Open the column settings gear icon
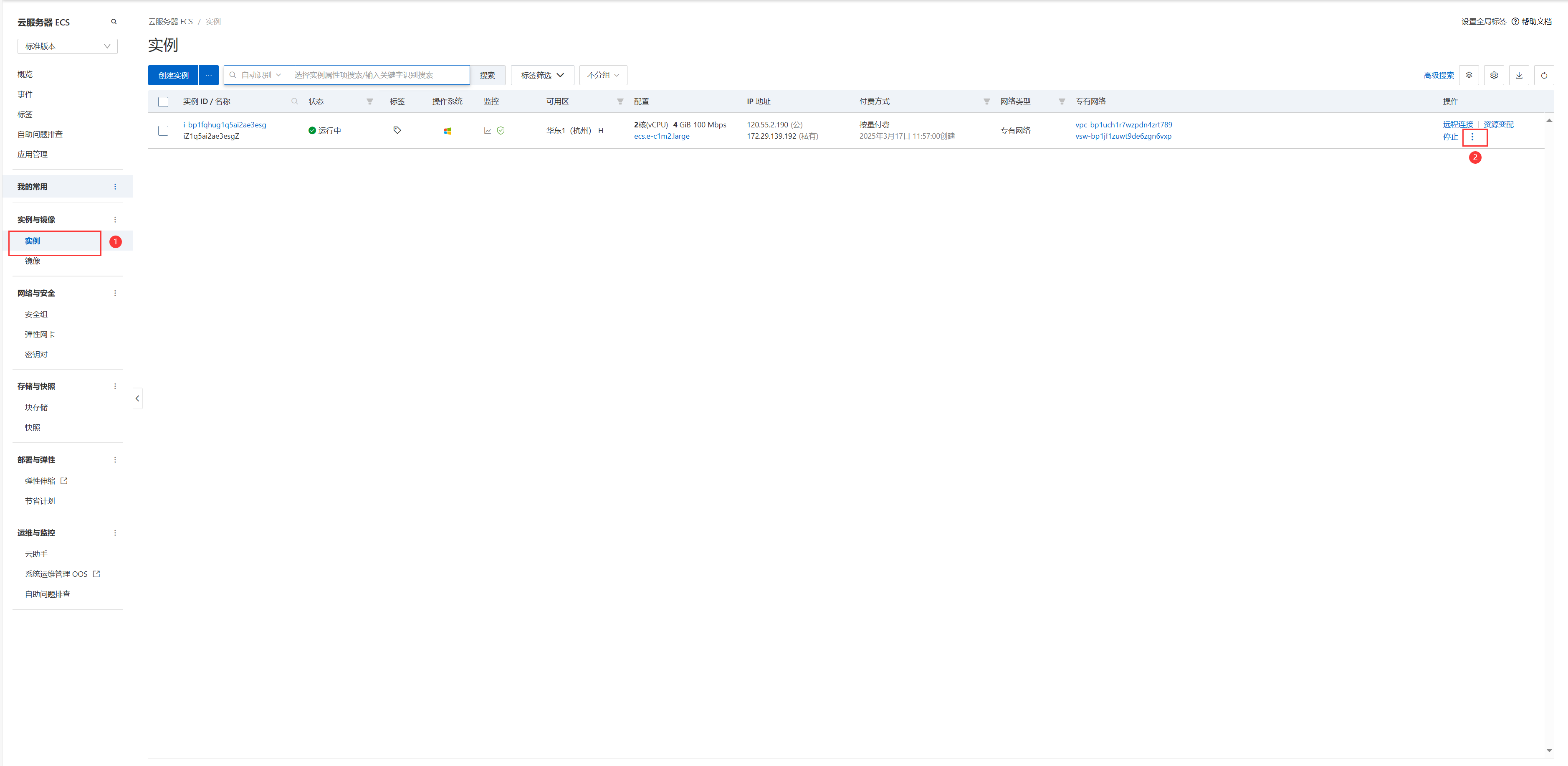The width and height of the screenshot is (1568, 766). [x=1494, y=76]
